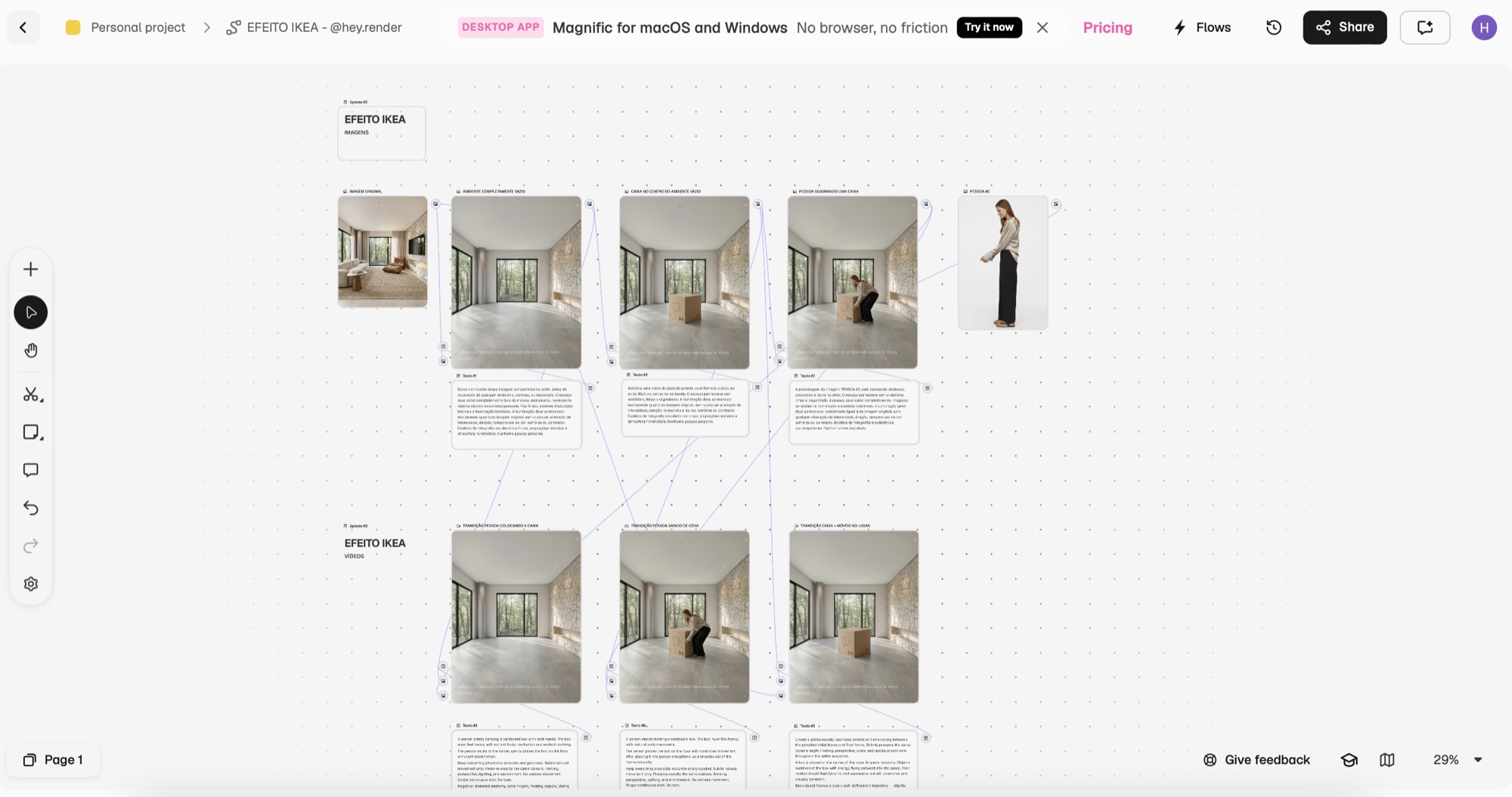
Task: Open the Pricing link
Action: coord(1108,28)
